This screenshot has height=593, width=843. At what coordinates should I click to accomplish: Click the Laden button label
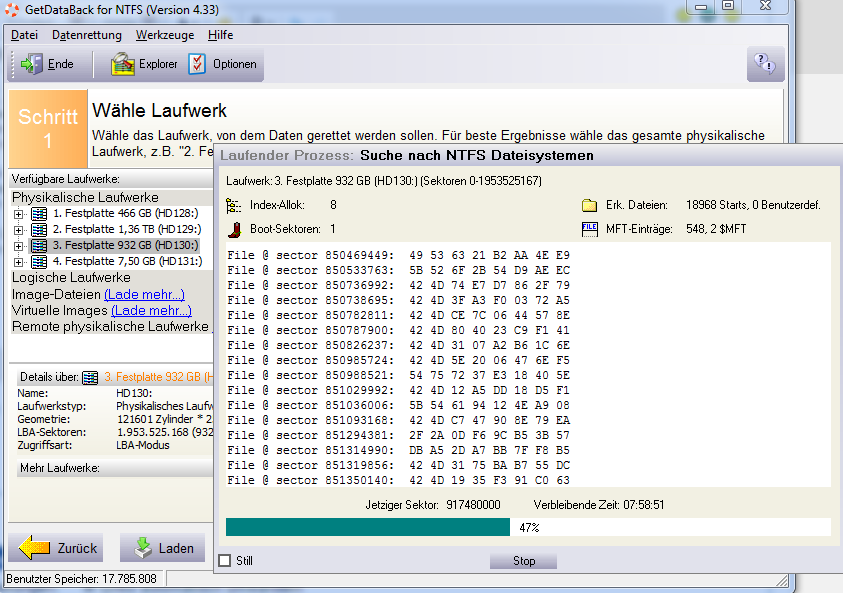coord(176,548)
